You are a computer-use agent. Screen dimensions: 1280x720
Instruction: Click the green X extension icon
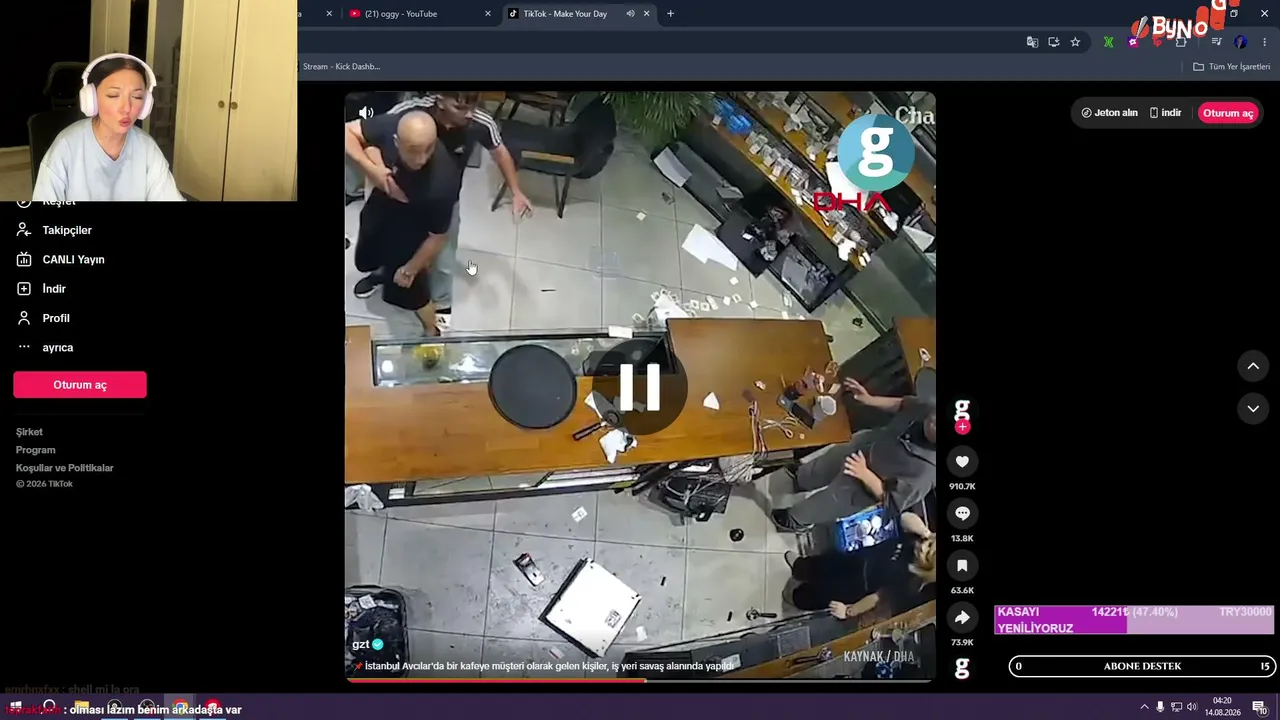pos(1108,42)
